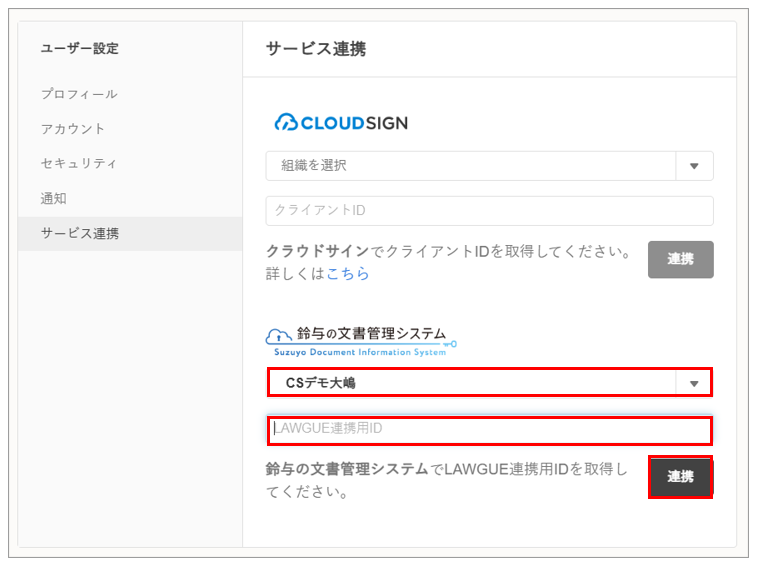Click the Suzuyo document management system logo
This screenshot has width=759, height=569.
[360, 340]
